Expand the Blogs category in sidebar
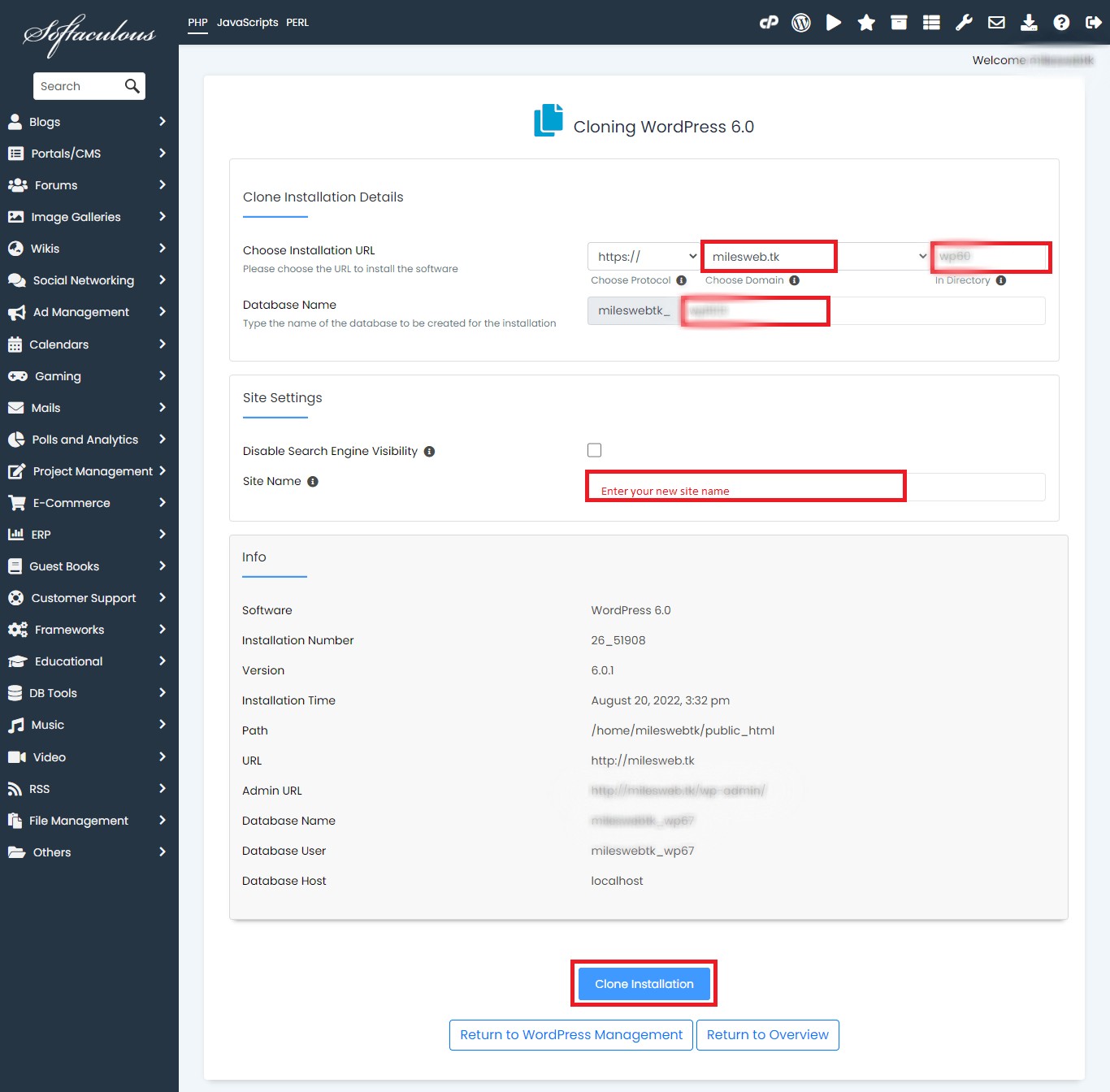Viewport: 1110px width, 1092px height. [85, 122]
